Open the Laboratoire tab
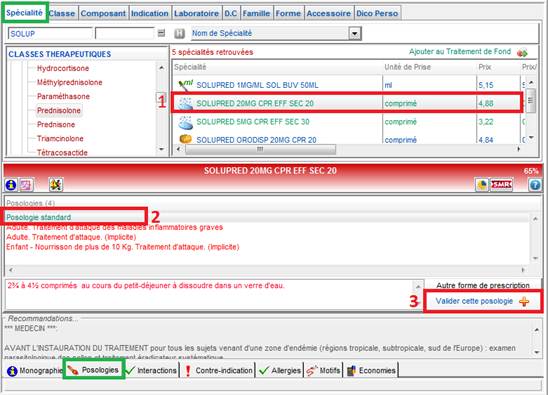548x395 pixels. [196, 13]
